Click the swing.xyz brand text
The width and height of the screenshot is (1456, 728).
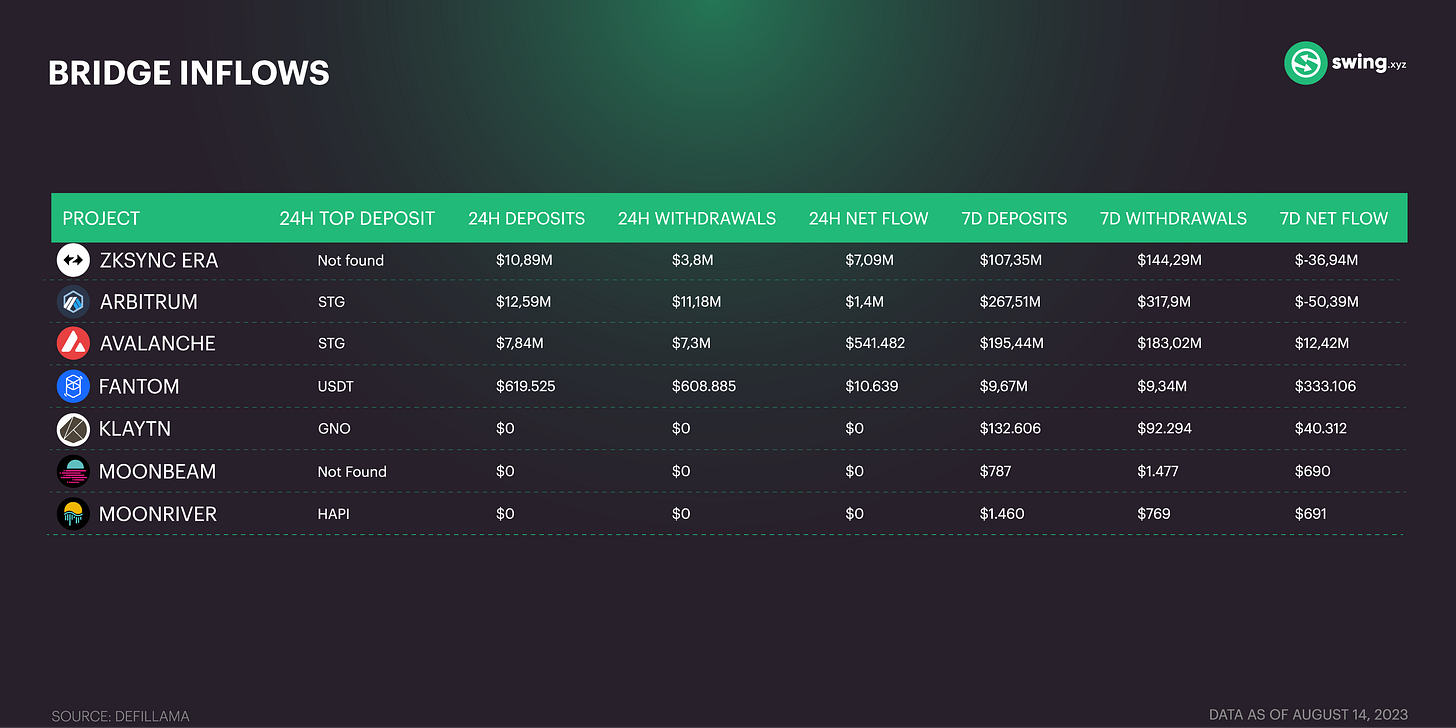pos(1370,63)
